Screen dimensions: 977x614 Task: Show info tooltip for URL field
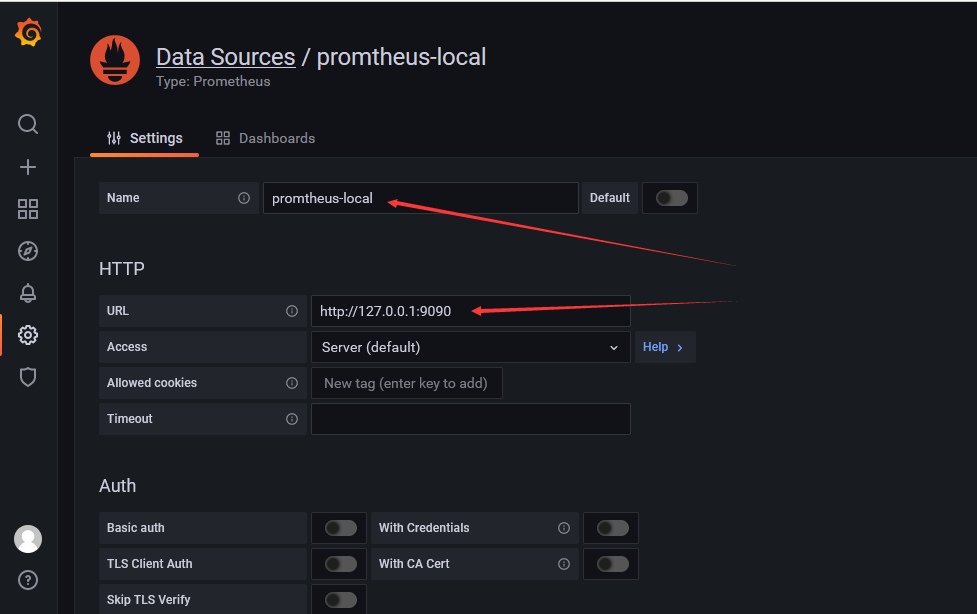(292, 311)
